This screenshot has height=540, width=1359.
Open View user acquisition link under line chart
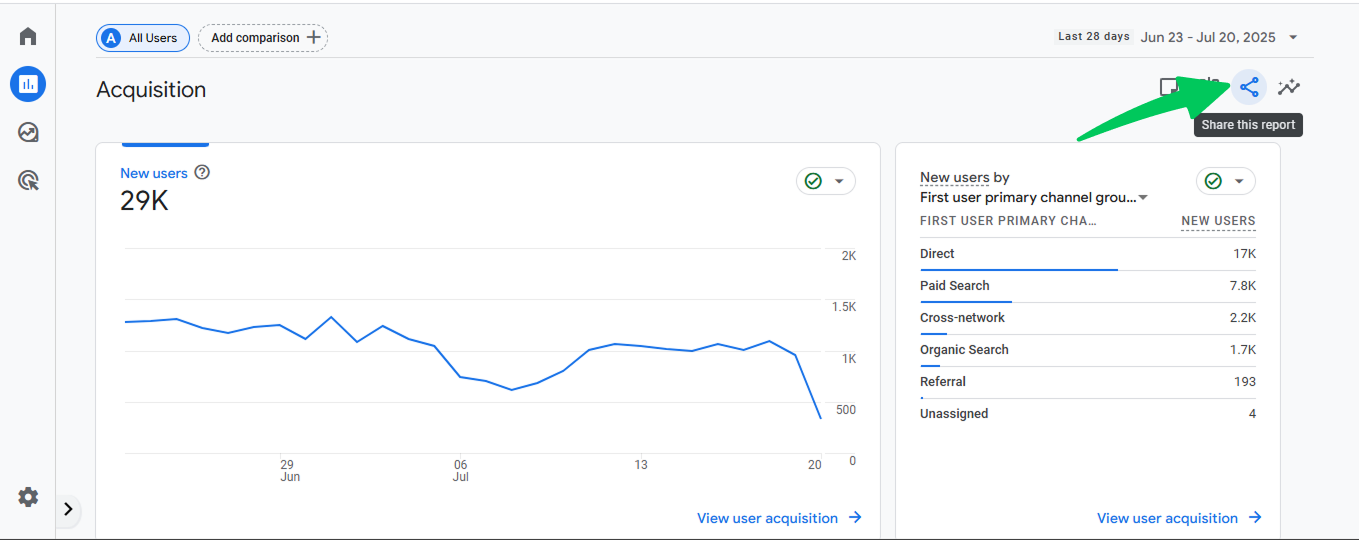coord(779,518)
